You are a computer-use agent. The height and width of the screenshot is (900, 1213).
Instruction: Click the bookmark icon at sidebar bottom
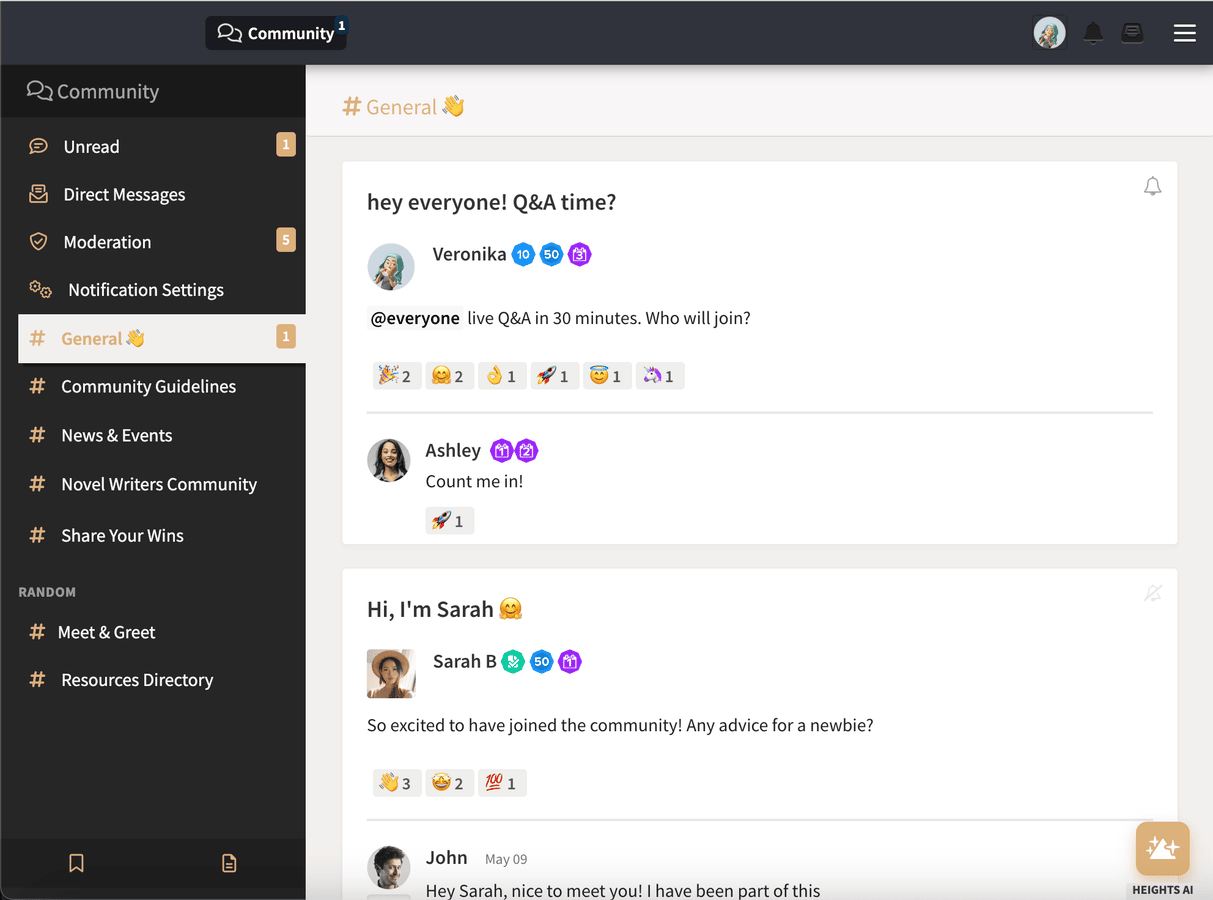point(76,863)
